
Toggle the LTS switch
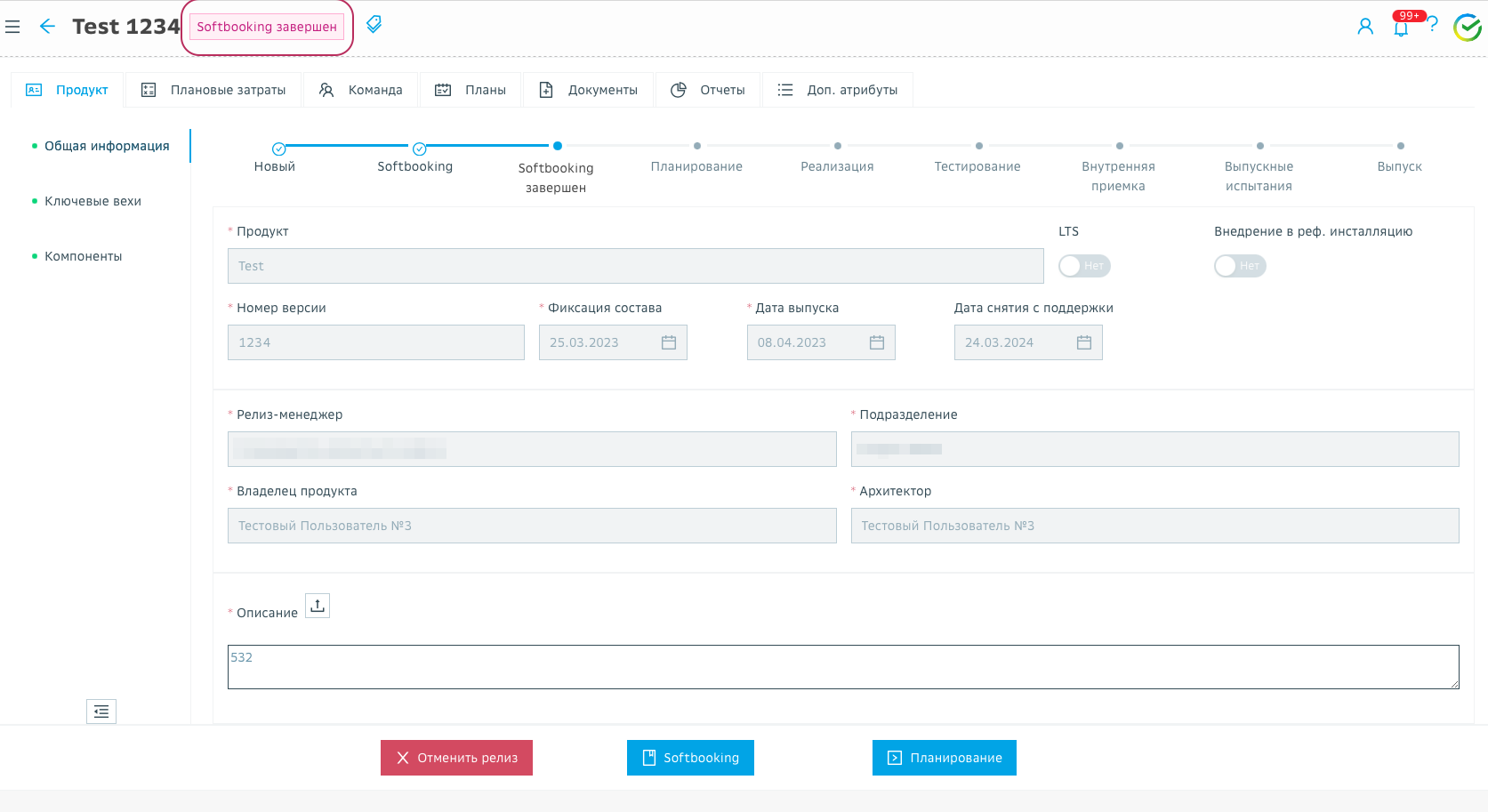pyautogui.click(x=1083, y=266)
